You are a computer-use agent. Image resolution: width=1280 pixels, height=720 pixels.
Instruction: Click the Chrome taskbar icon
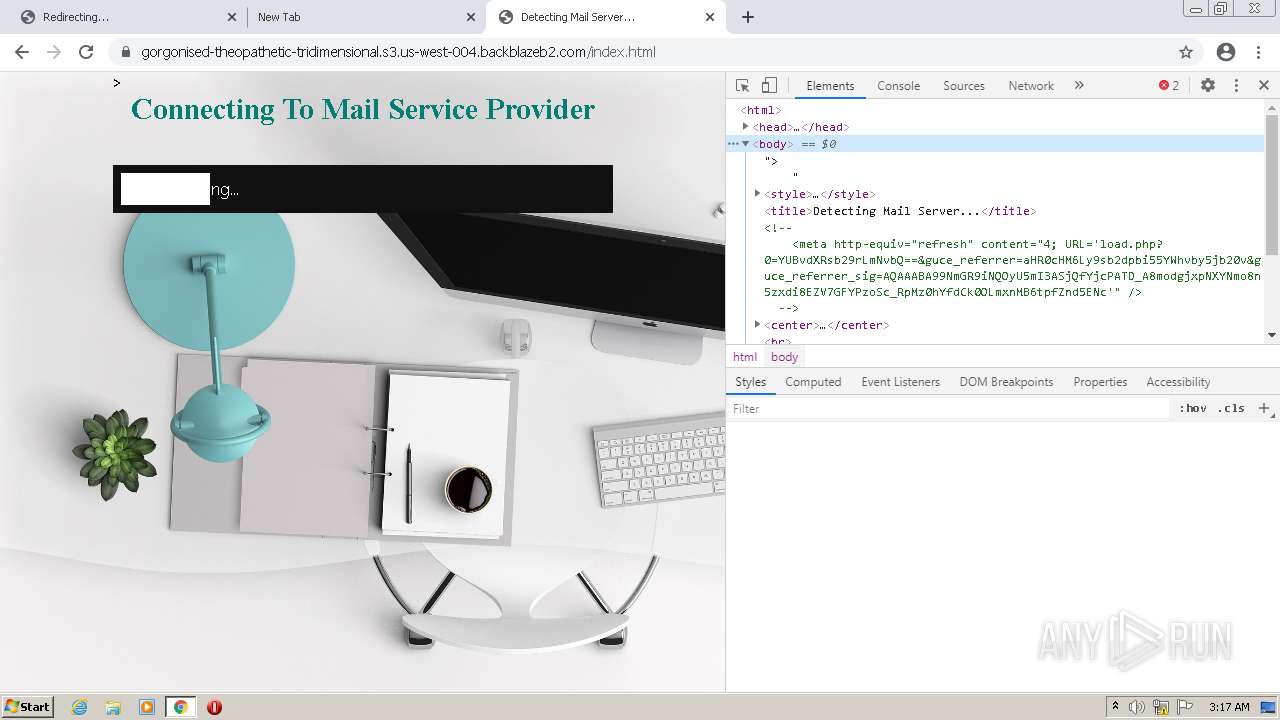[x=180, y=707]
